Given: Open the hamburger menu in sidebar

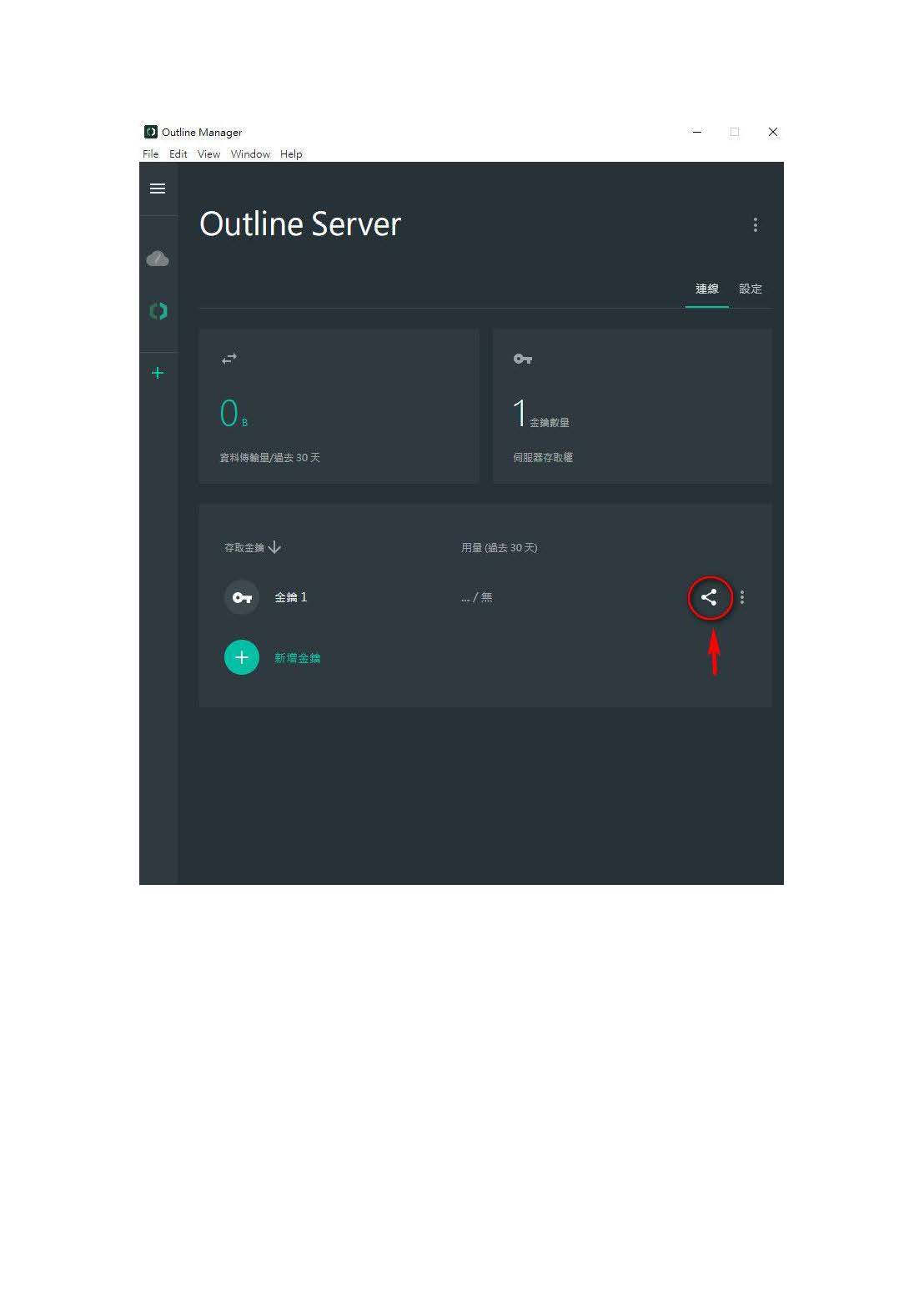Looking at the screenshot, I should (158, 189).
